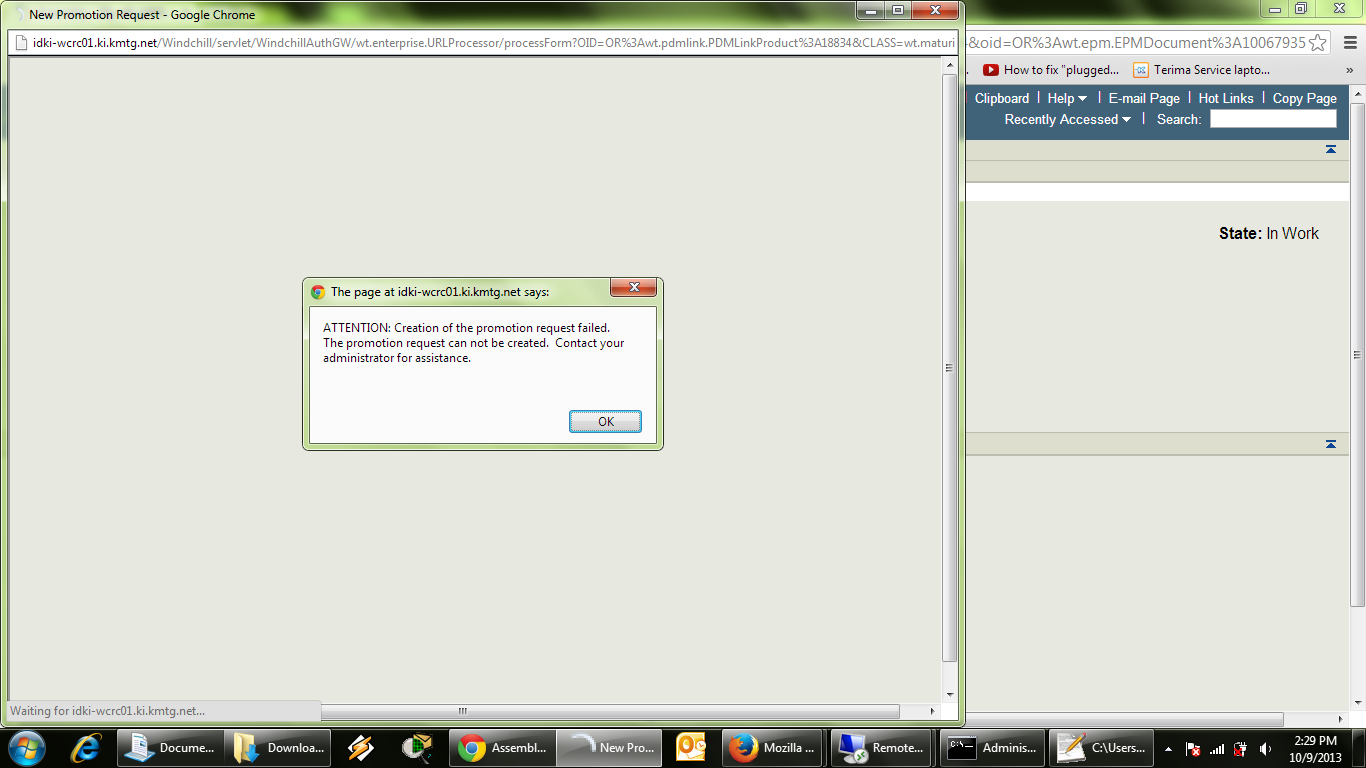
Task: Show more bookmarks with the double chevron
Action: tap(1349, 70)
